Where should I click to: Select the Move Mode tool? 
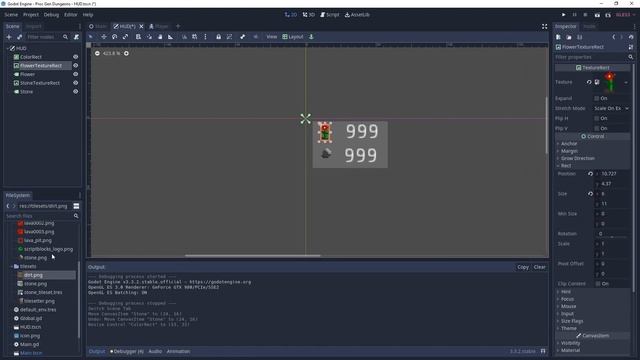coord(104,37)
